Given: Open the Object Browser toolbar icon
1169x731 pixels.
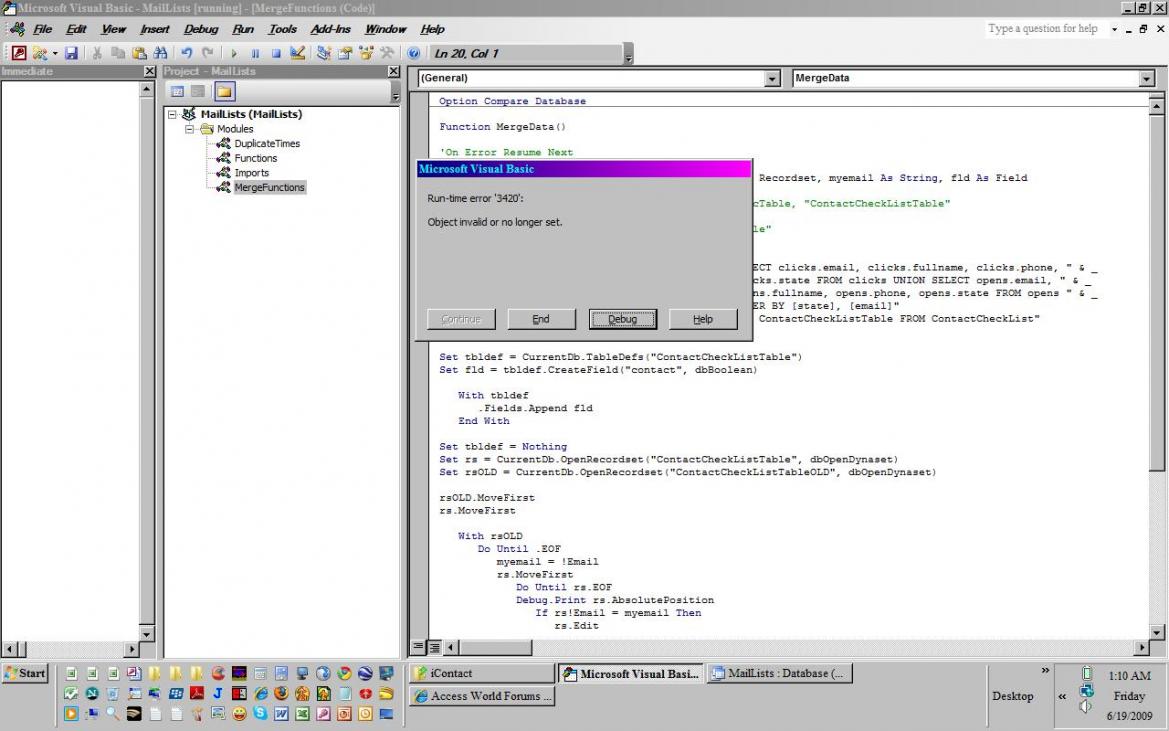Looking at the screenshot, I should (366, 53).
